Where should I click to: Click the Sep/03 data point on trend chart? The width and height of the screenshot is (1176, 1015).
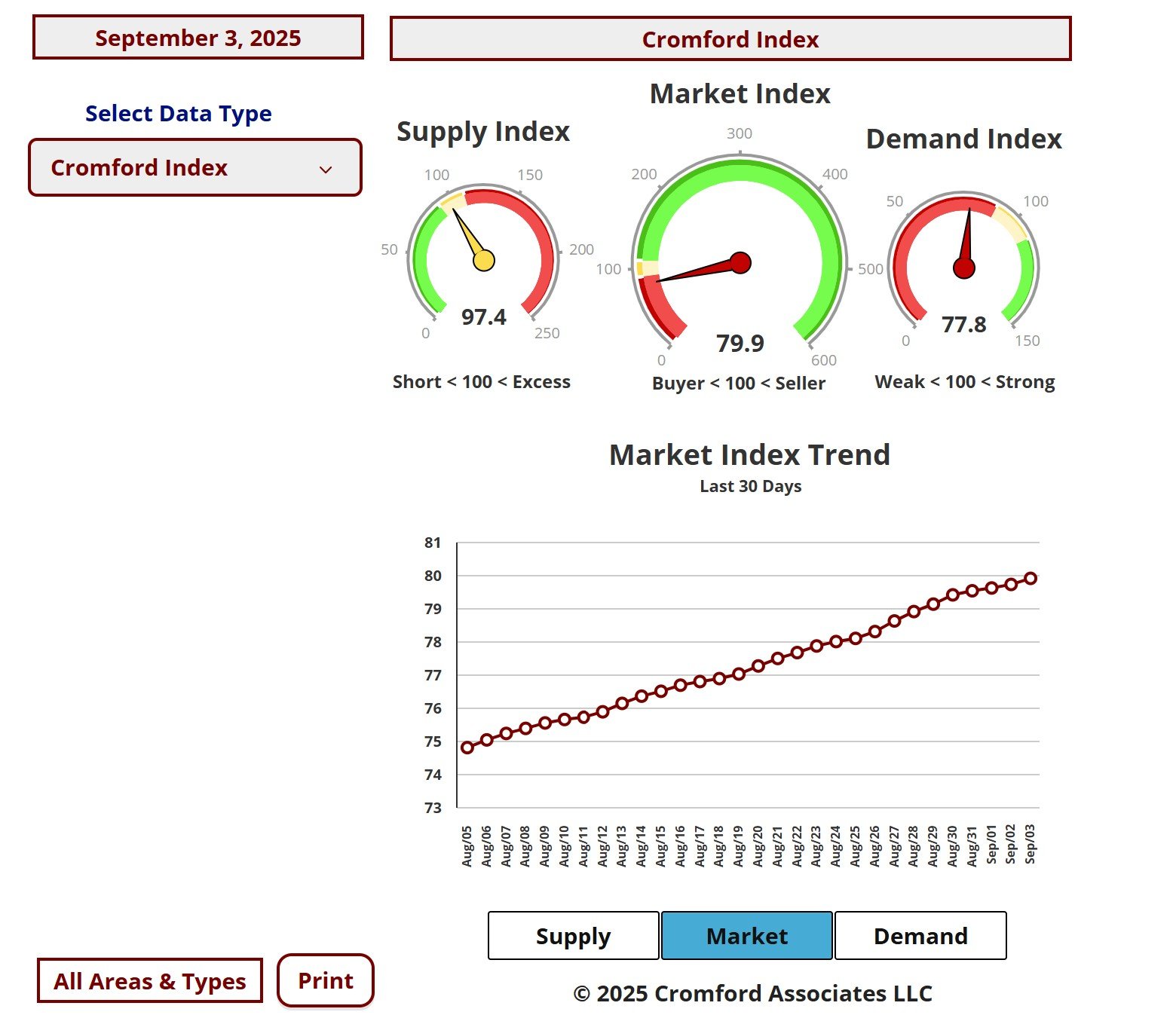point(1031,578)
